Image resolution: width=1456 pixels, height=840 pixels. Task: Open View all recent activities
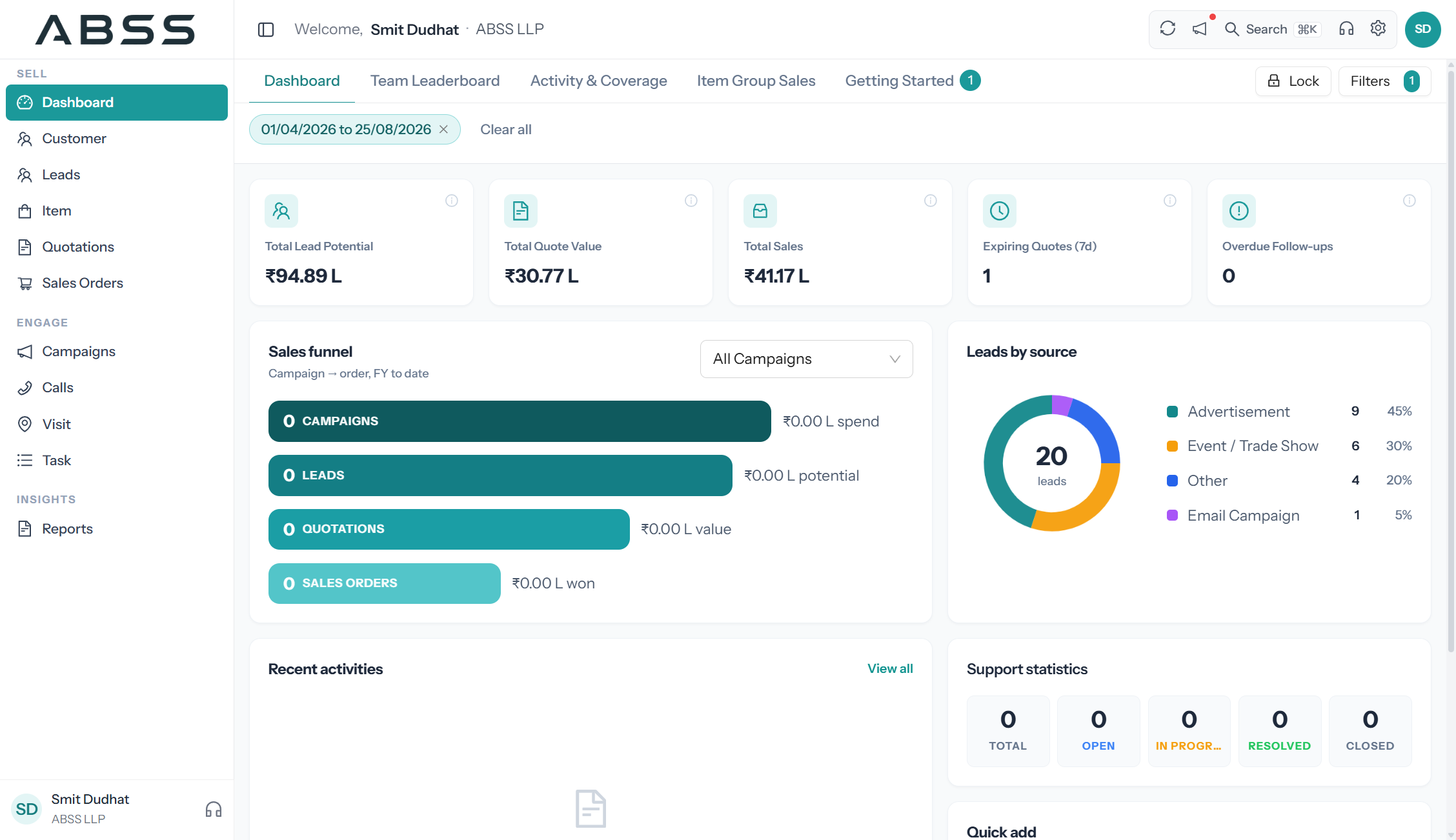coord(890,669)
